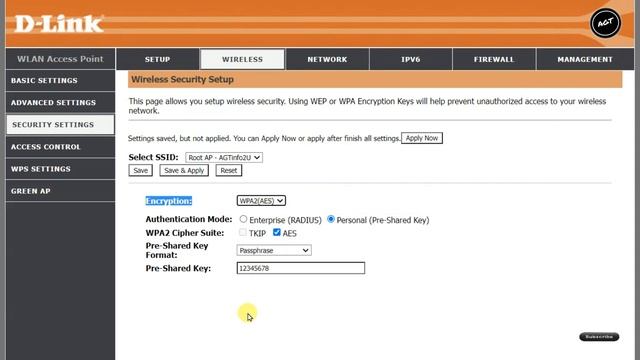The width and height of the screenshot is (640, 360).
Task: Click the Wireless Security Setup heading
Action: tap(182, 79)
